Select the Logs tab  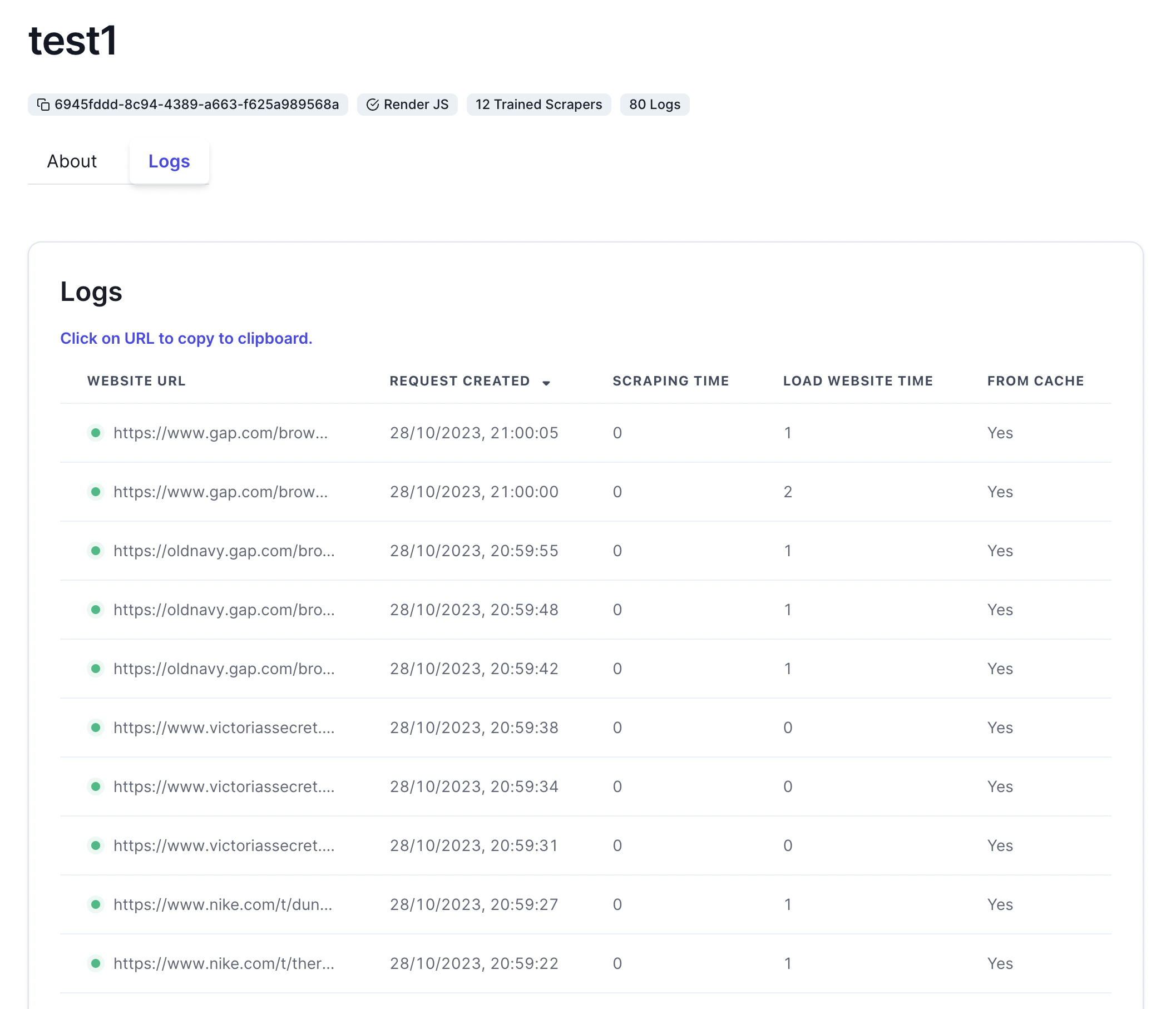point(169,161)
